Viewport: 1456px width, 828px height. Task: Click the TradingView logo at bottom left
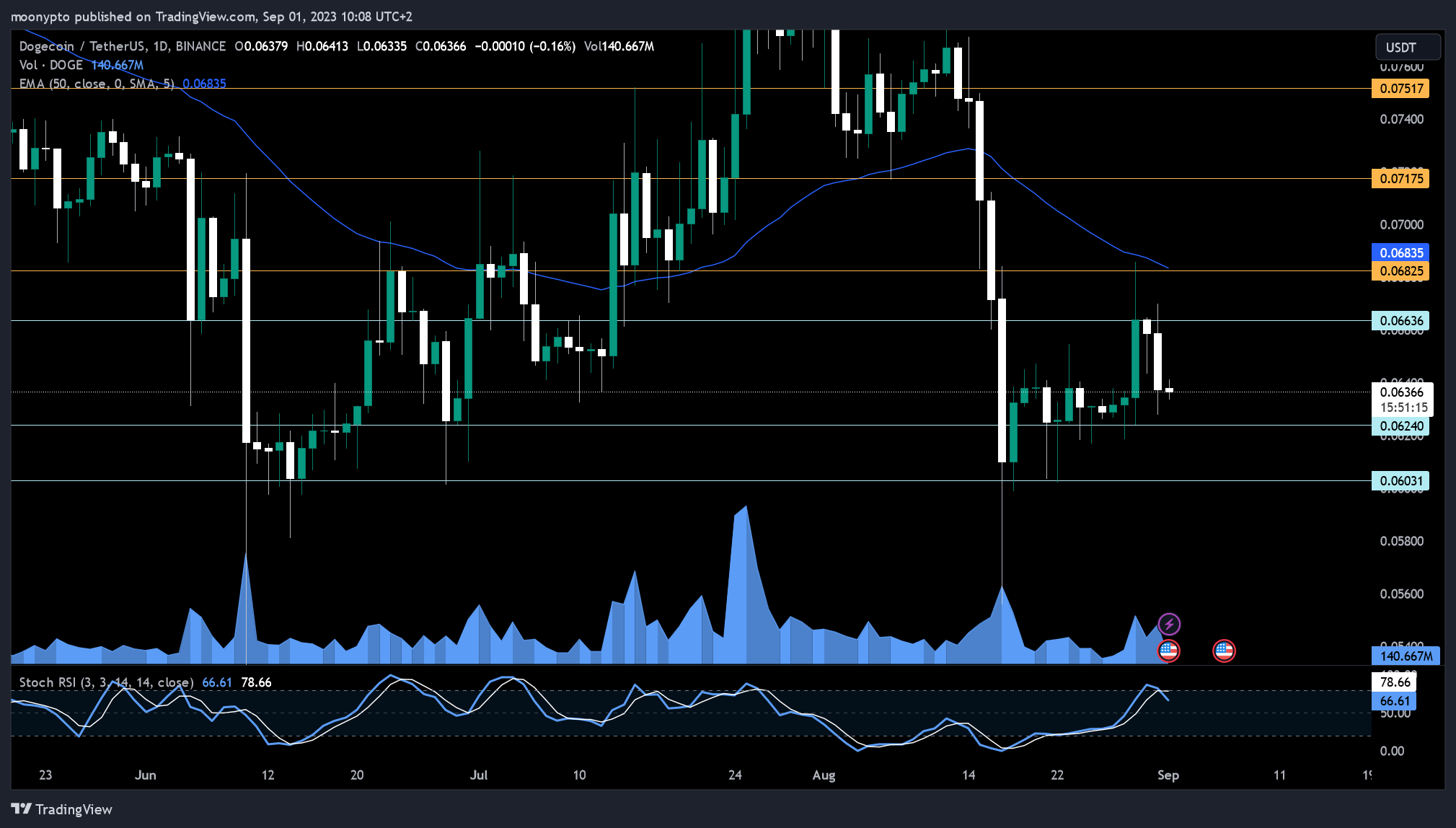[x=62, y=809]
